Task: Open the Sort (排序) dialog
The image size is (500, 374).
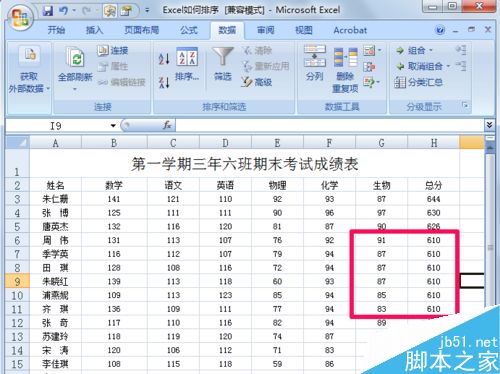Action: click(187, 65)
